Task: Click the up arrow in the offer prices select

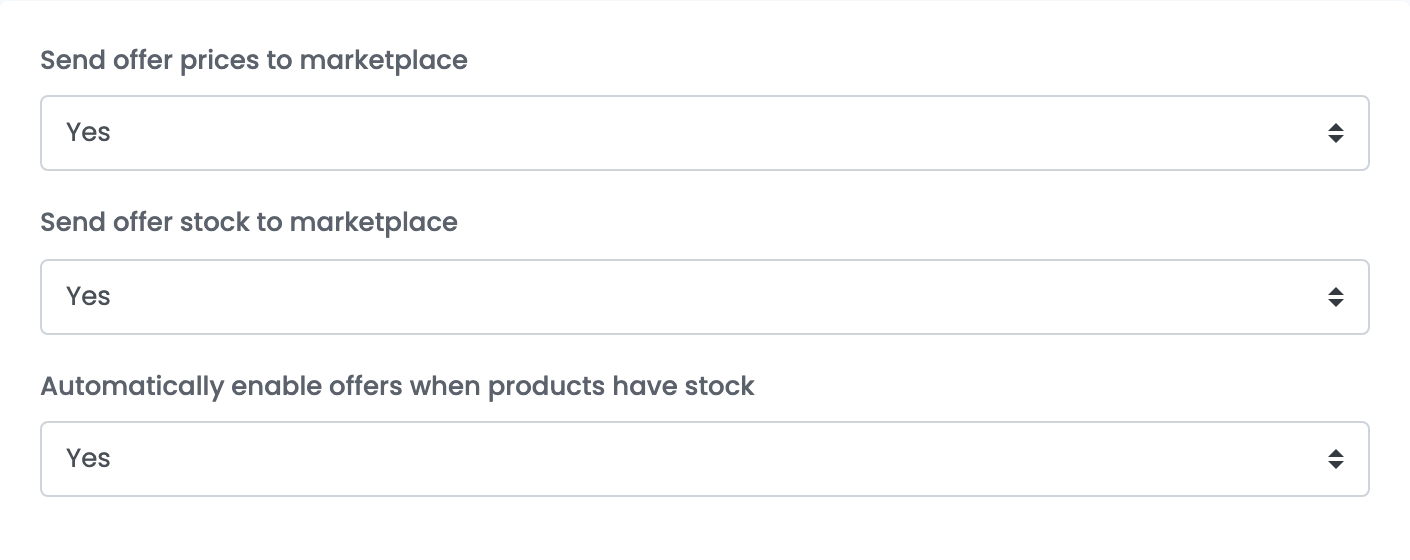Action: point(1335,127)
